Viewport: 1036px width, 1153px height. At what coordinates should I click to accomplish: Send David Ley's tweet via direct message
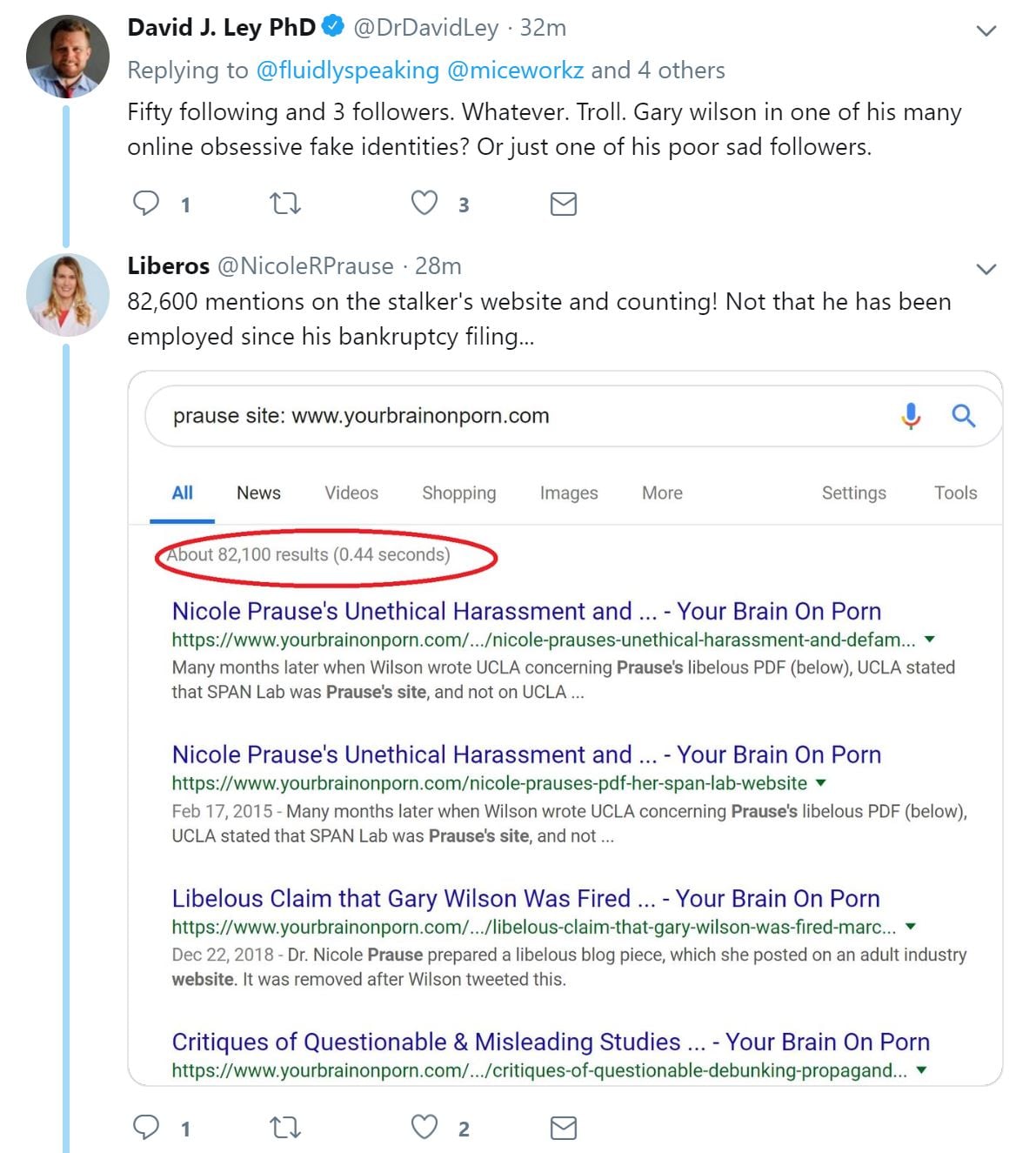coord(564,204)
